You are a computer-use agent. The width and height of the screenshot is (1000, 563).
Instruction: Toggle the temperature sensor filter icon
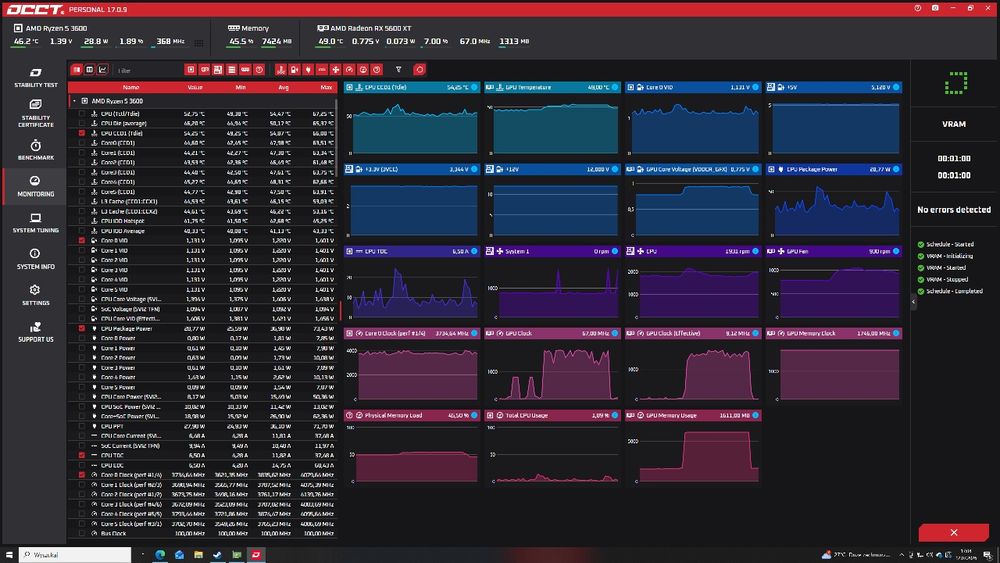281,69
